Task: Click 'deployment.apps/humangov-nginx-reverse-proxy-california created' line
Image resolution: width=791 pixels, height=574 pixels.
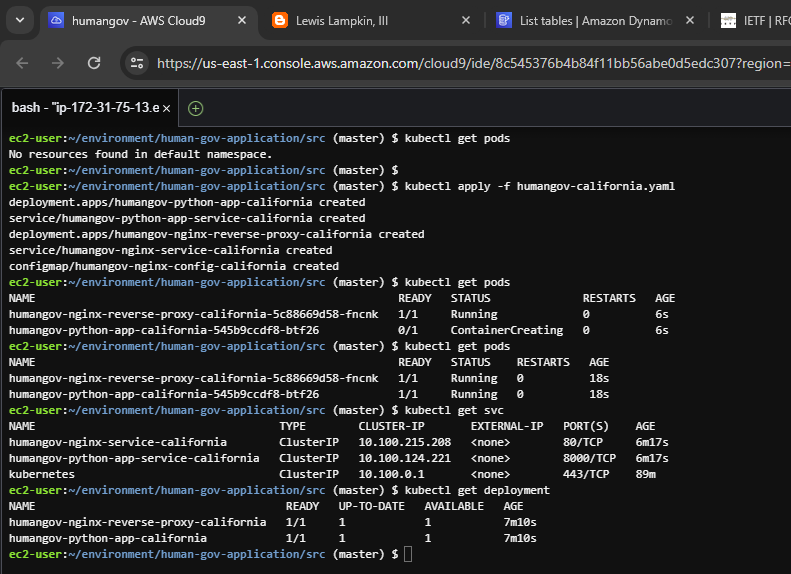Action: click(x=216, y=235)
